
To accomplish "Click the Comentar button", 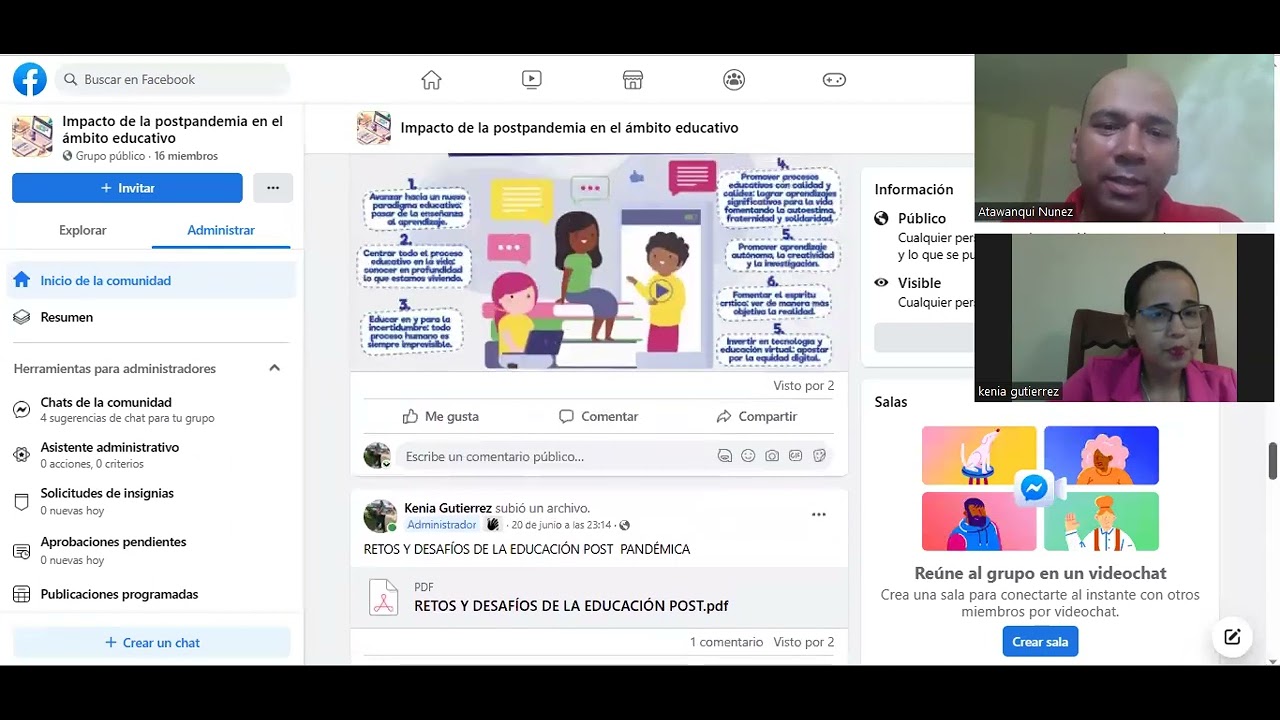I will click(598, 416).
